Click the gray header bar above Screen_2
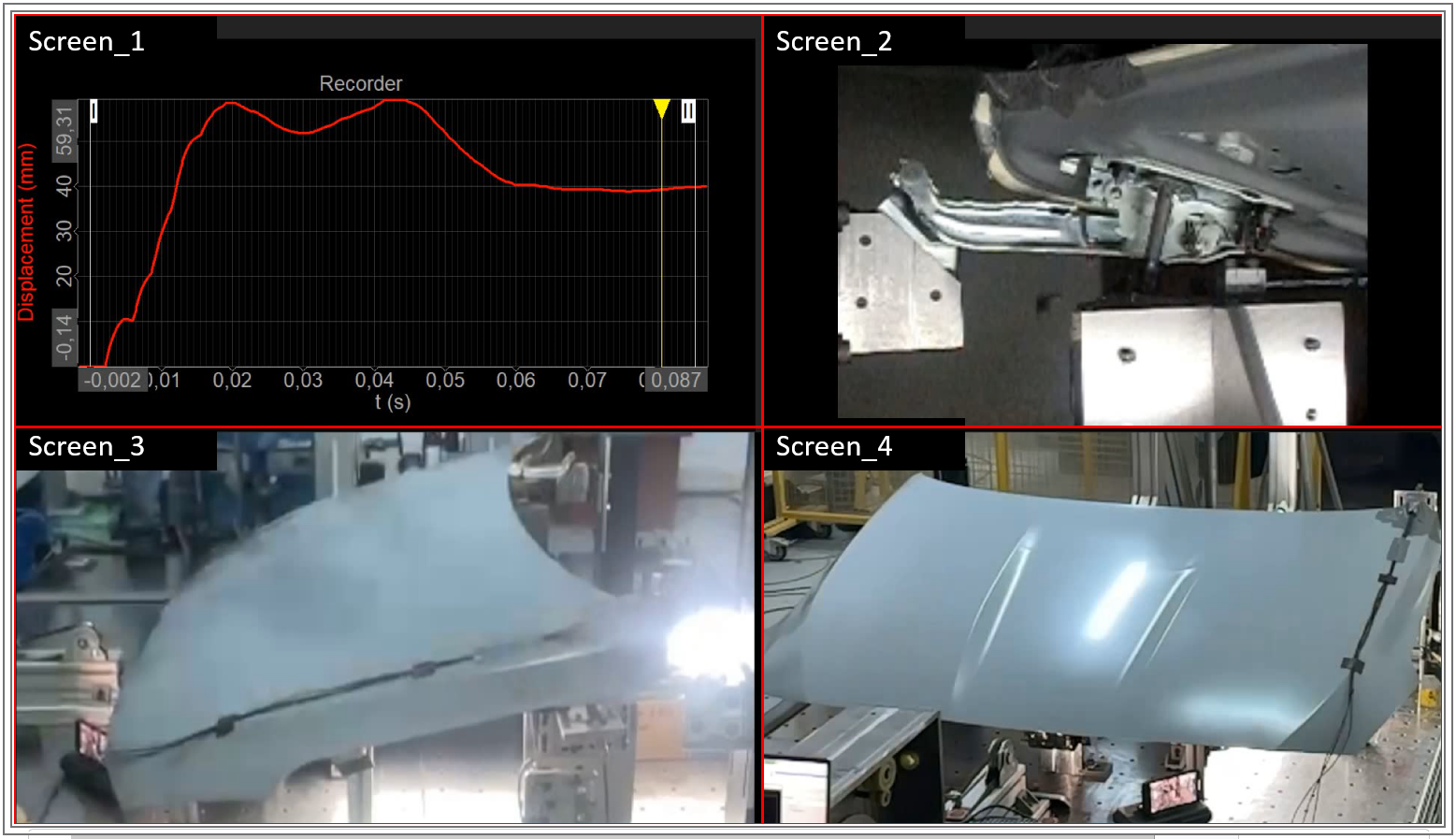Screen dimensions: 1456x839 1202,28
